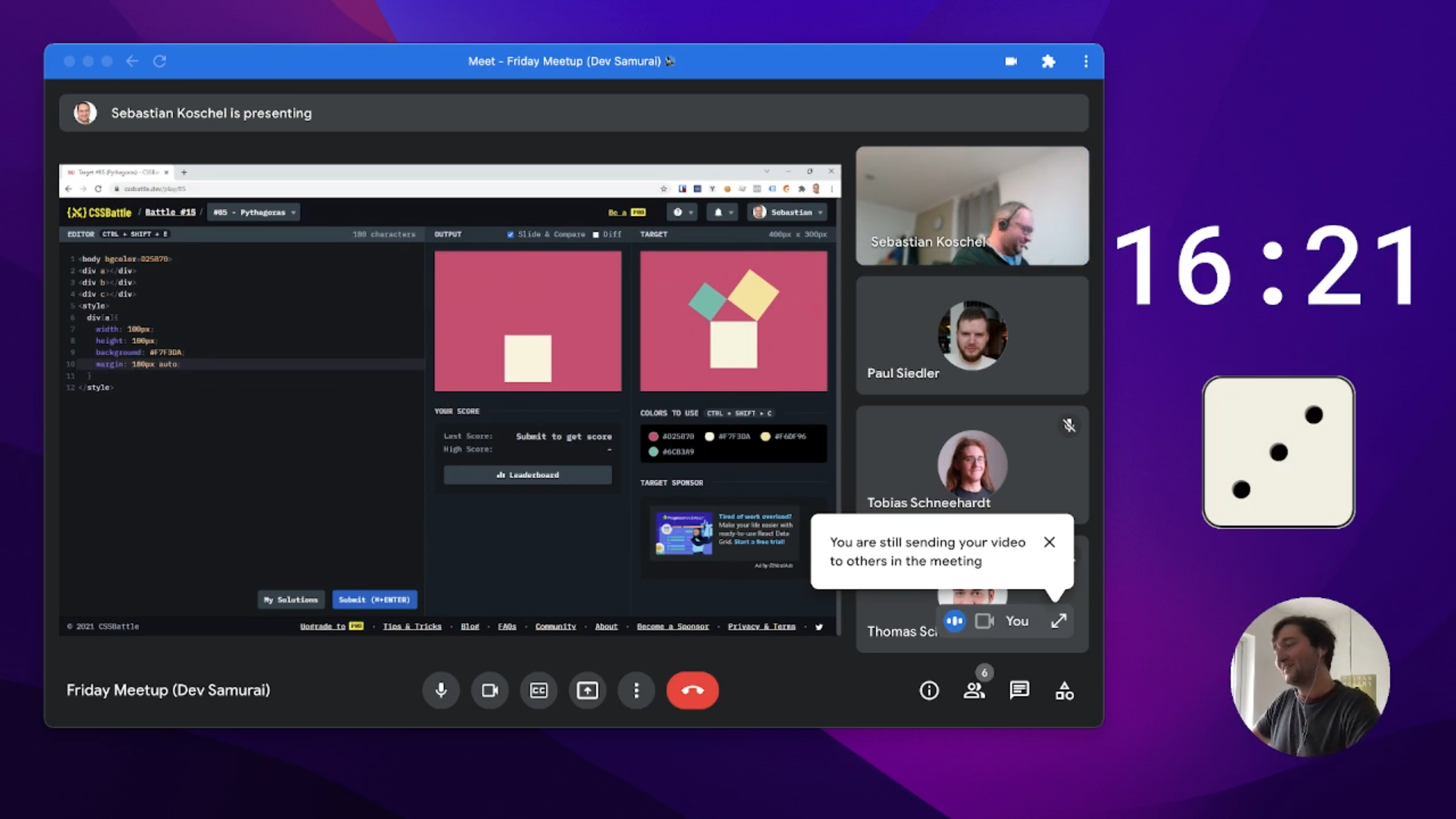This screenshot has width=1456, height=819.
Task: Open the help question-mark dropdown
Action: coord(682,212)
